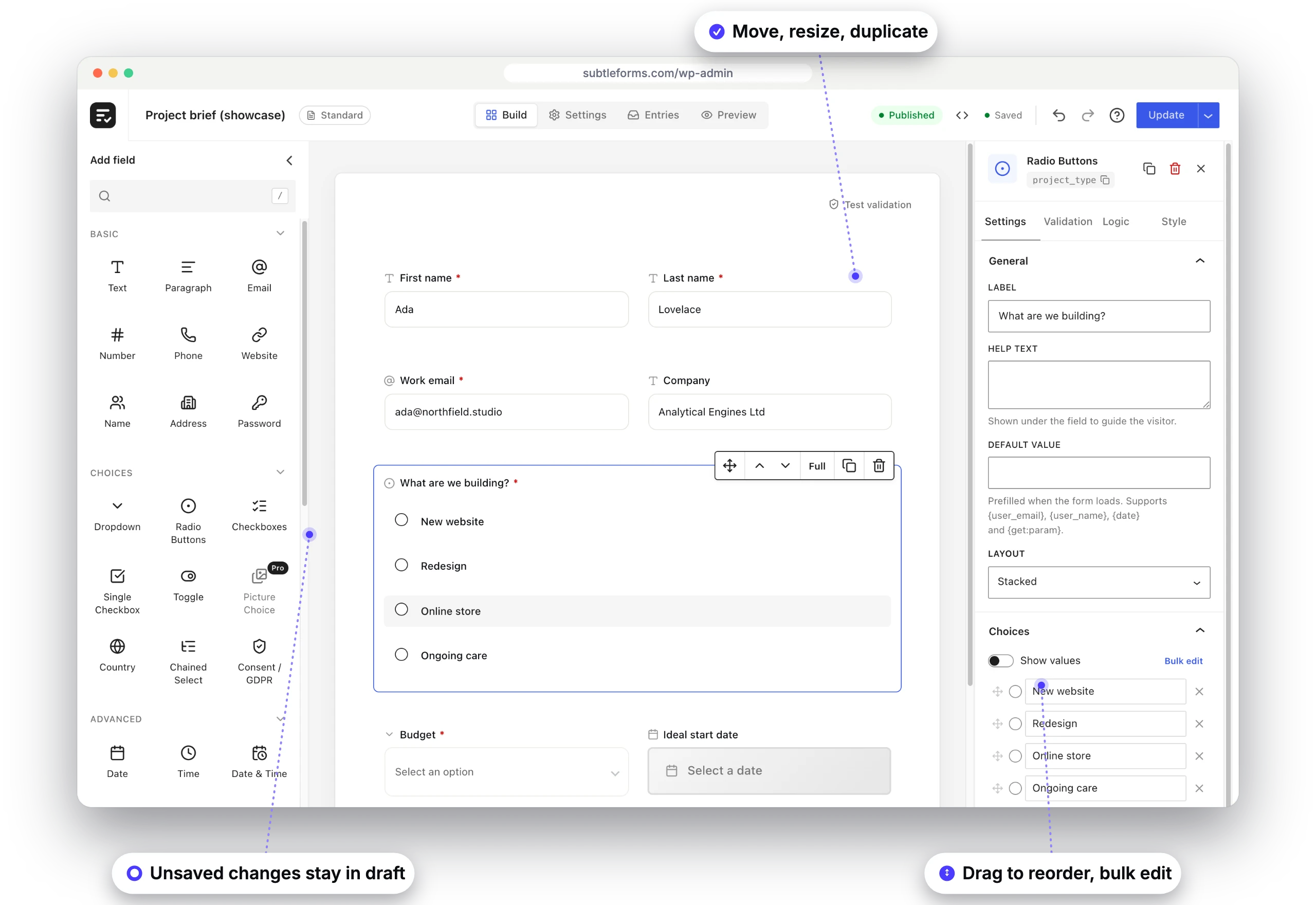Set Ongoing care as default choice in panel
The width and height of the screenshot is (1316, 905).
click(x=1015, y=789)
